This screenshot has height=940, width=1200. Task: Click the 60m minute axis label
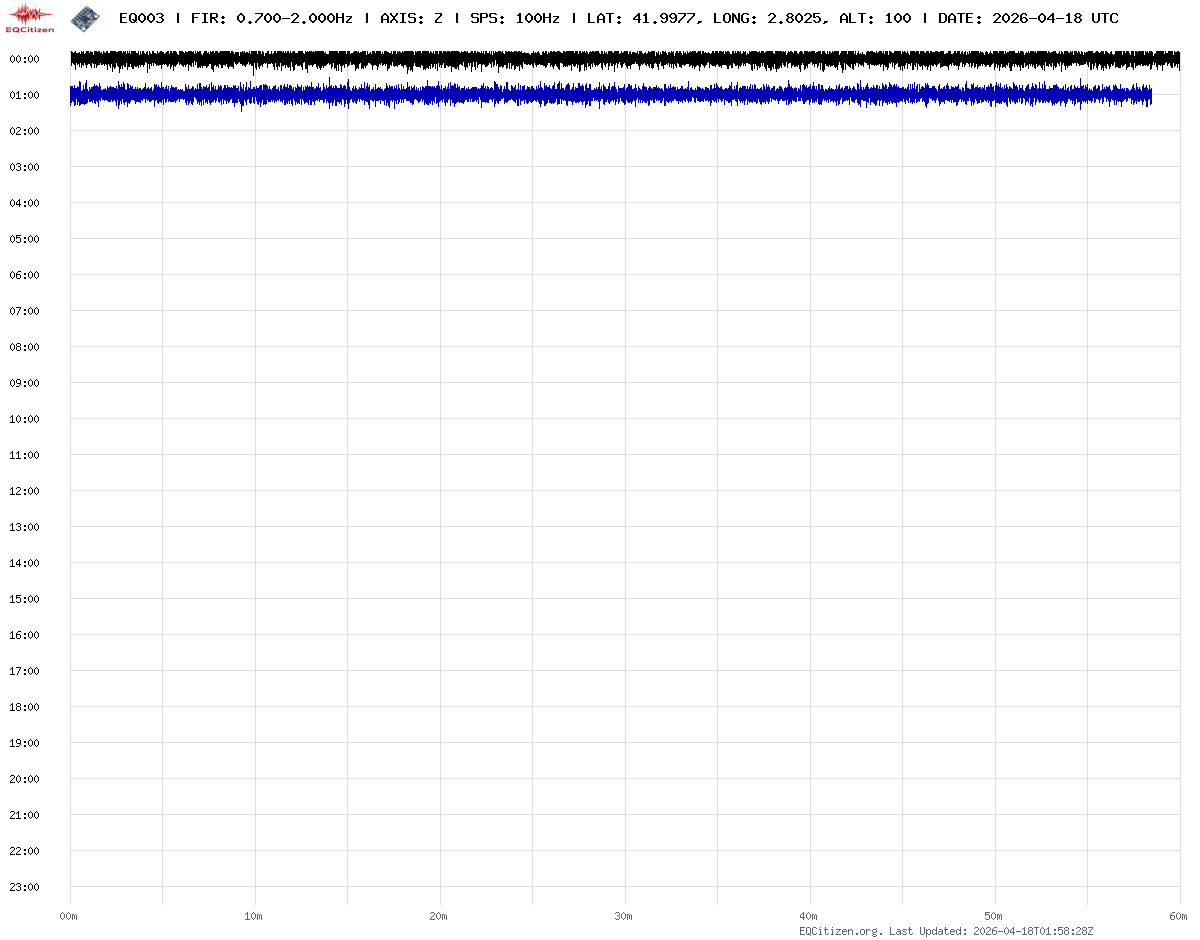tap(1180, 916)
